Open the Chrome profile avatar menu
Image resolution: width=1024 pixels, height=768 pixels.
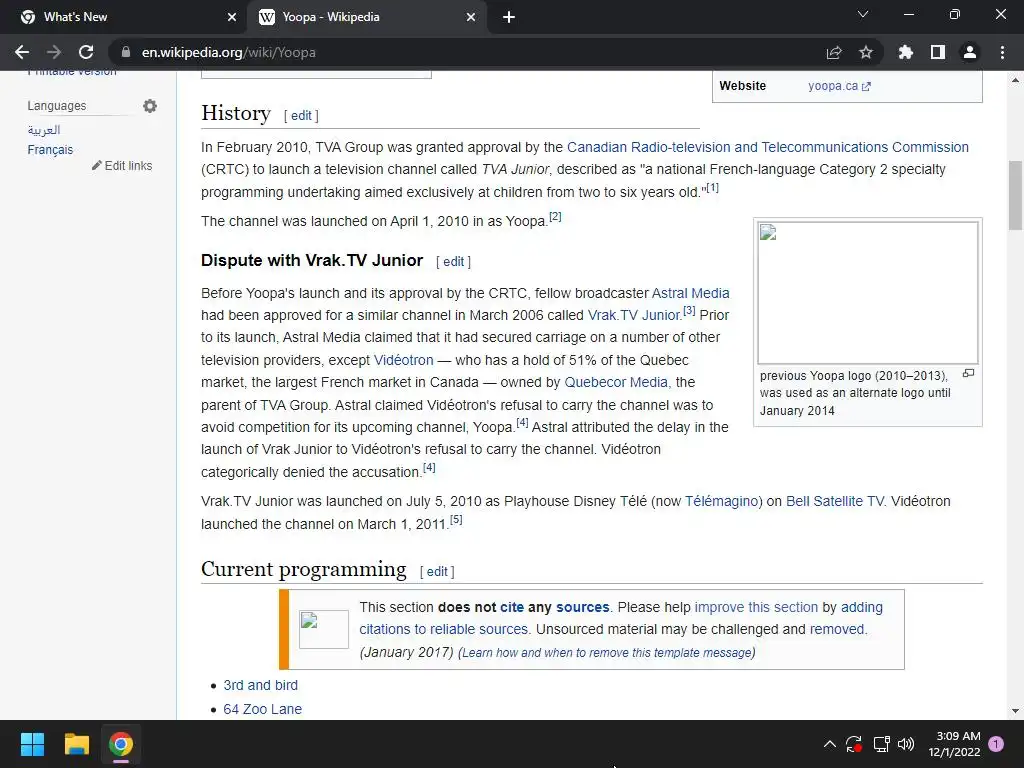970,52
